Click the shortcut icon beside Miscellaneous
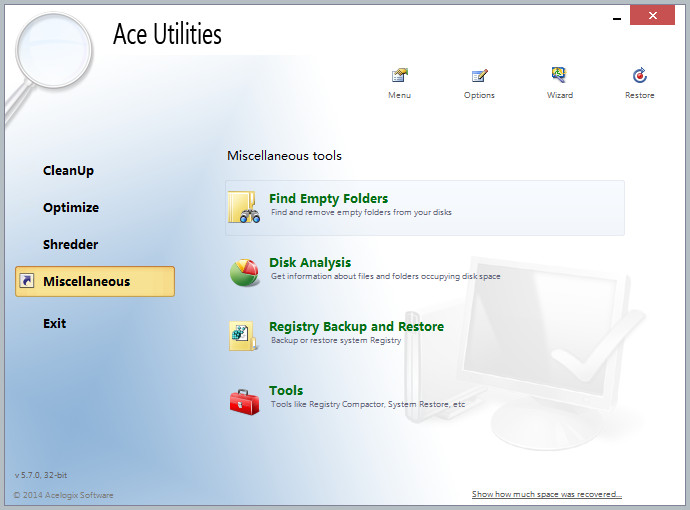 click(27, 281)
